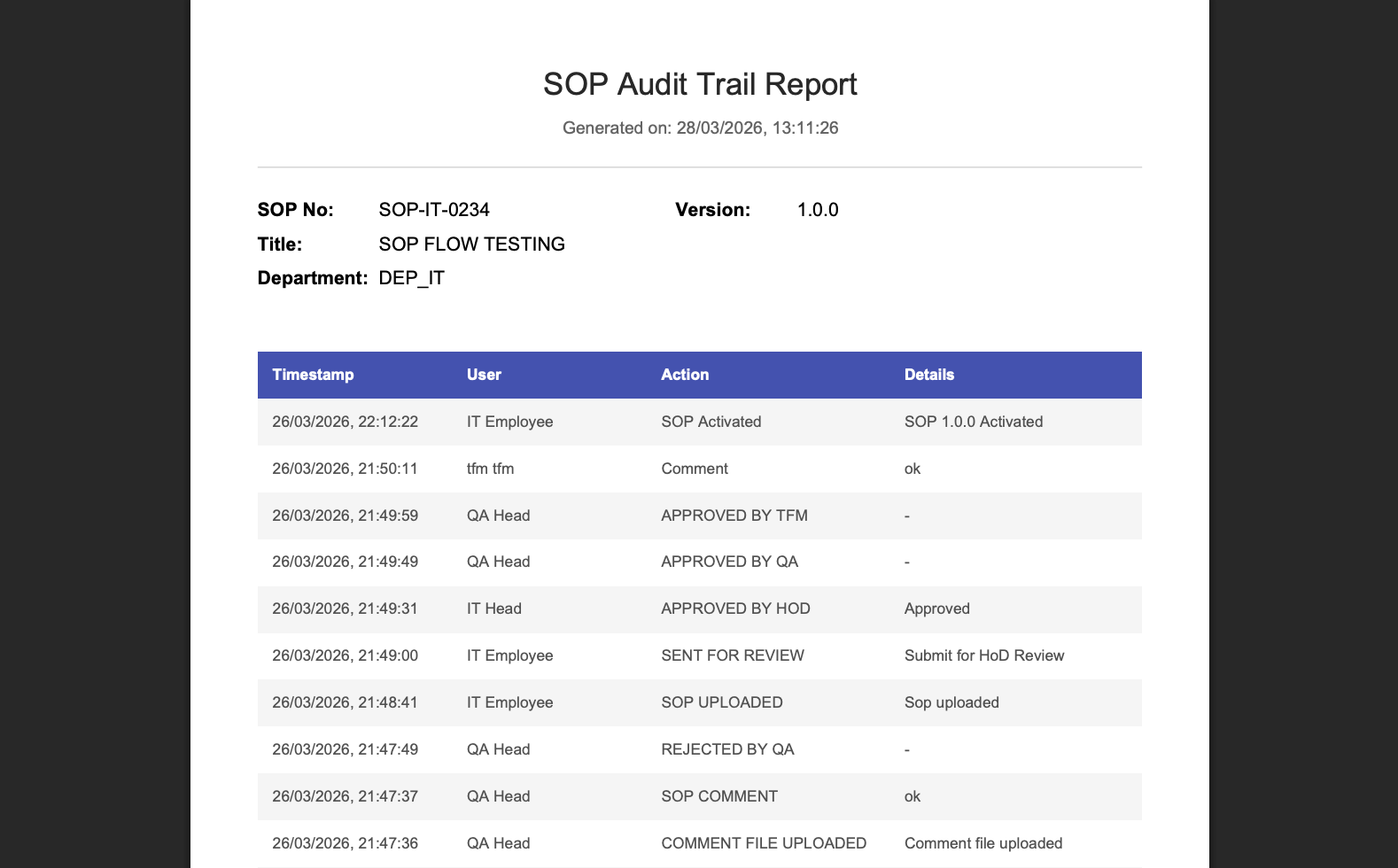Click the Sop uploaded details cell
Viewport: 1398px width, 868px height.
951,702
